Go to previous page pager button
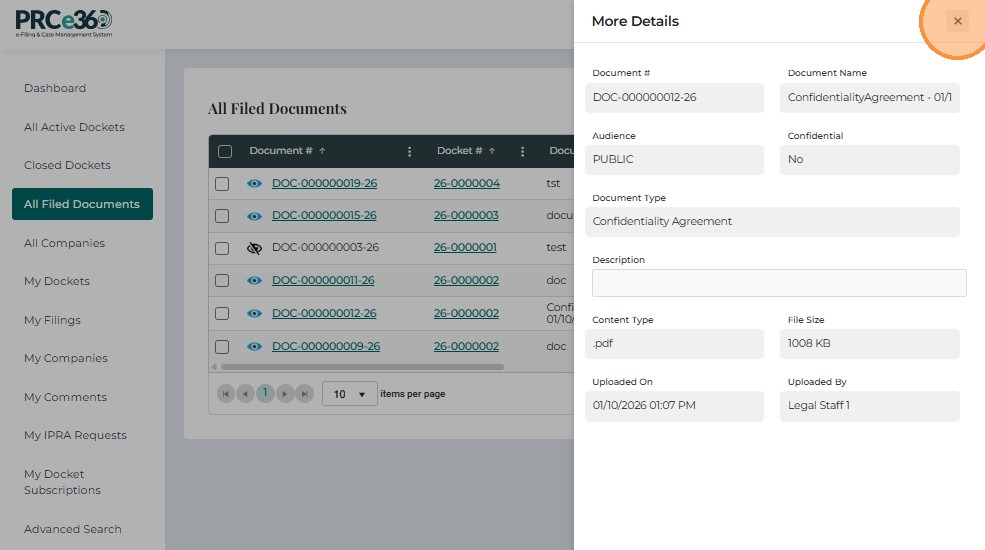Viewport: 985px width, 550px height. pyautogui.click(x=246, y=394)
